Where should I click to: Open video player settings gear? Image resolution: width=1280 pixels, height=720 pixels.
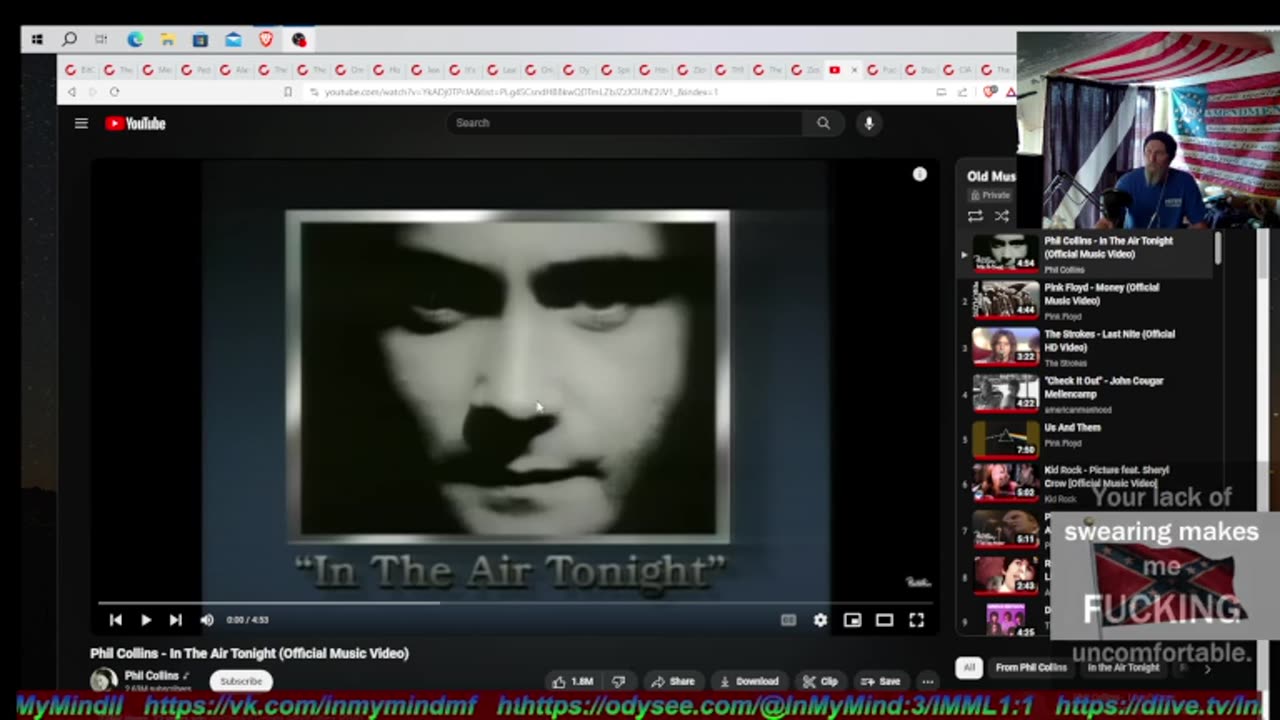(x=820, y=620)
